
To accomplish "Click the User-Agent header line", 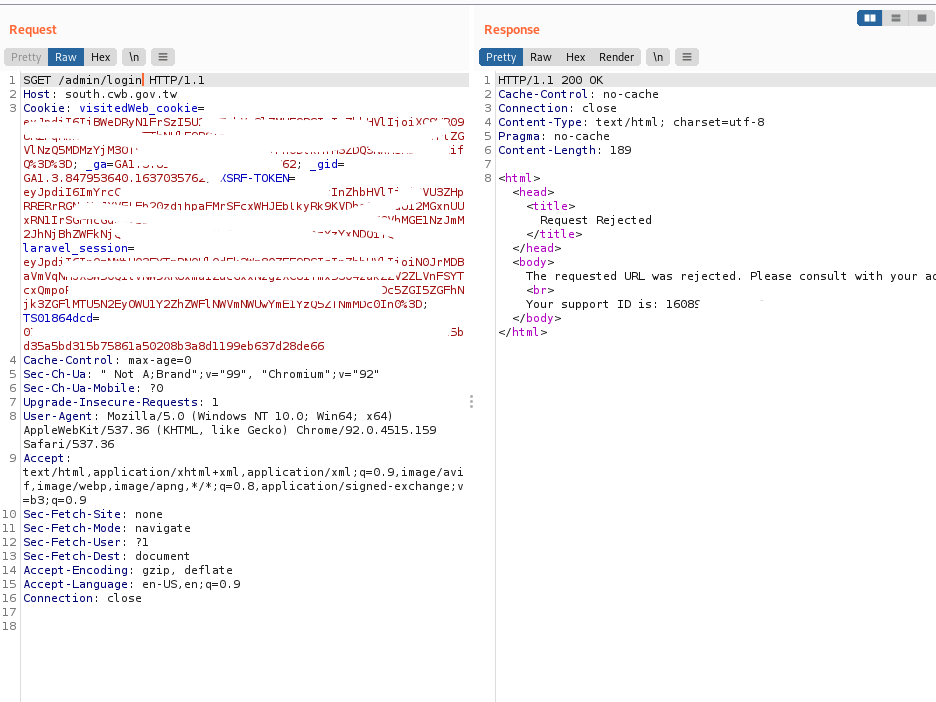I will (208, 416).
